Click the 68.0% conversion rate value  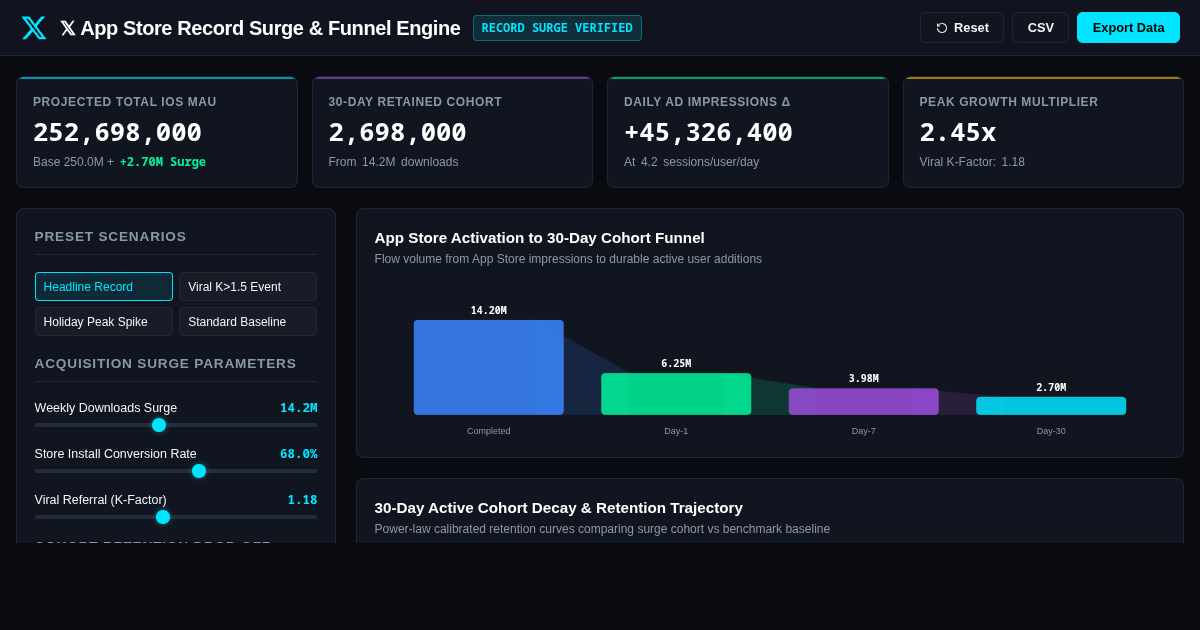pos(299,454)
